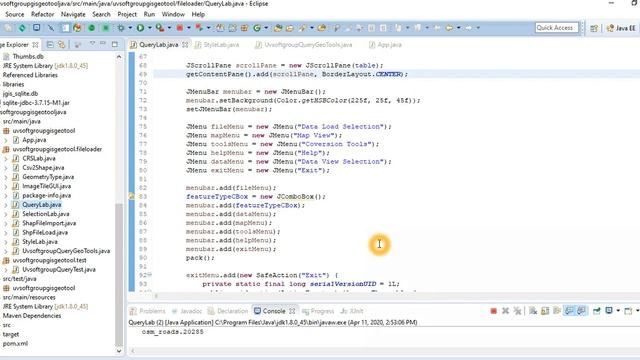This screenshot has height=360, width=640.
Task: Open the Help menu
Action: pyautogui.click(x=198, y=14)
